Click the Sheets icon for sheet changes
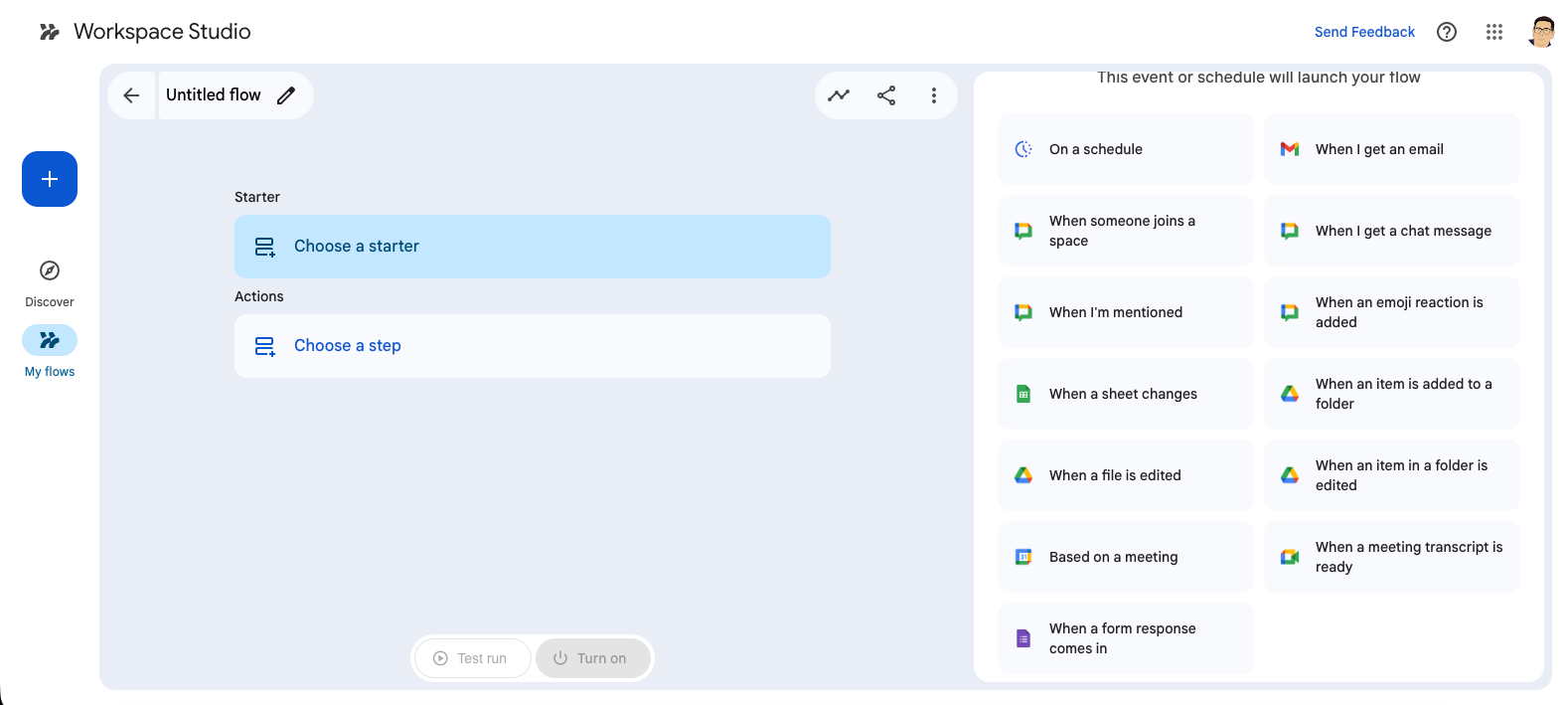The width and height of the screenshot is (1568, 705). [x=1023, y=394]
